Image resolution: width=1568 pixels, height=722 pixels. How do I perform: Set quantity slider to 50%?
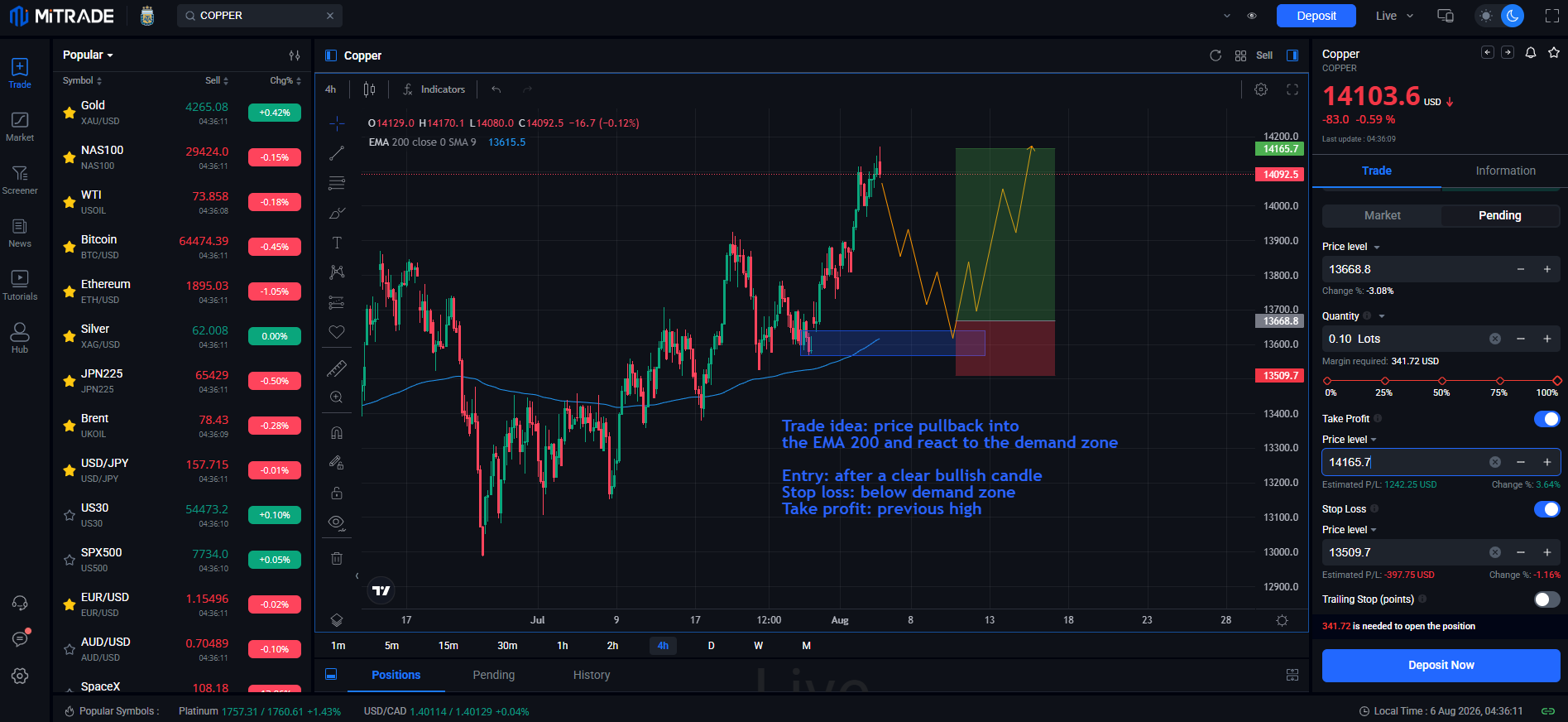point(1442,381)
